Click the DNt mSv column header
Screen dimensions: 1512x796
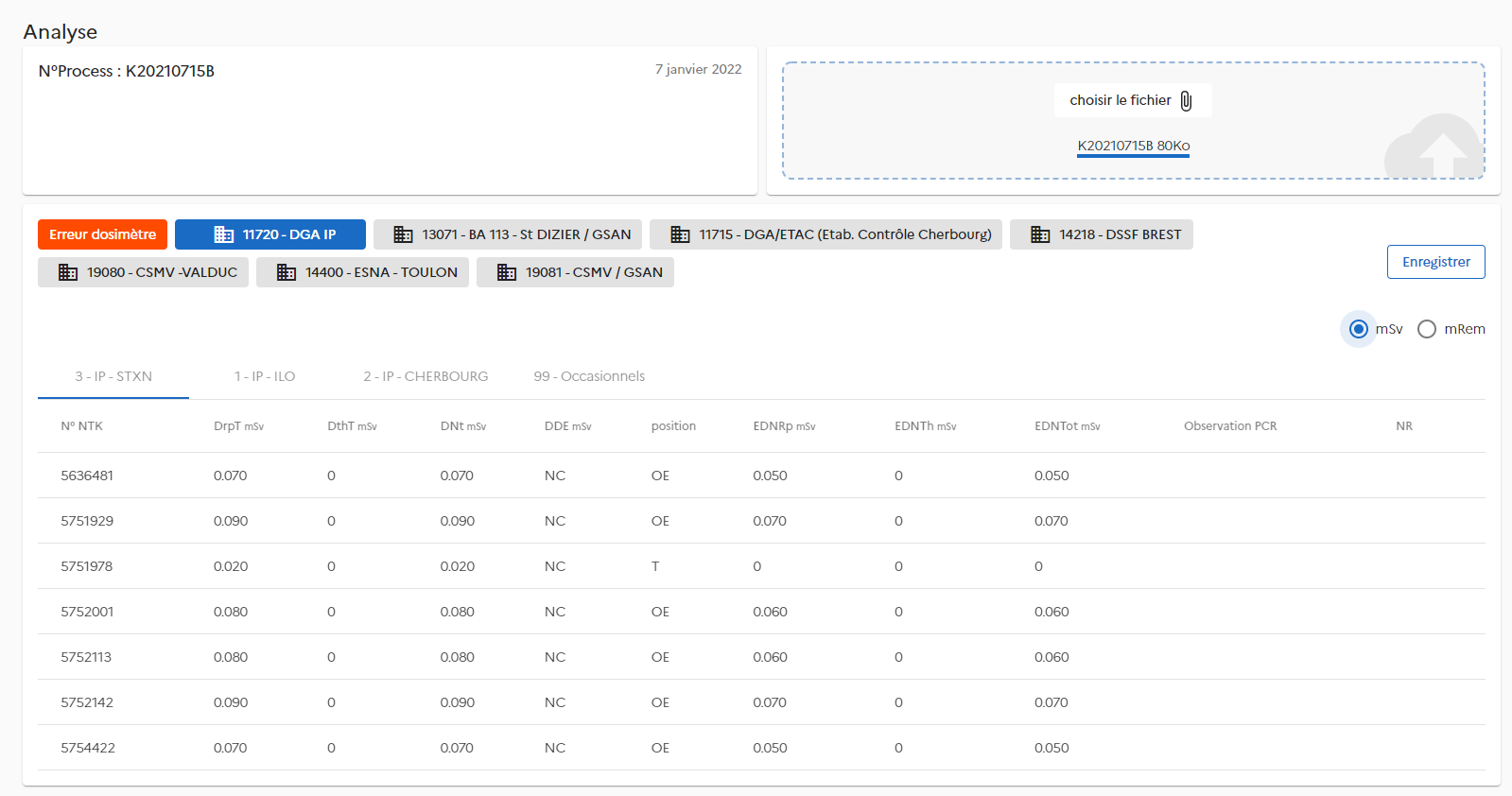(x=463, y=426)
